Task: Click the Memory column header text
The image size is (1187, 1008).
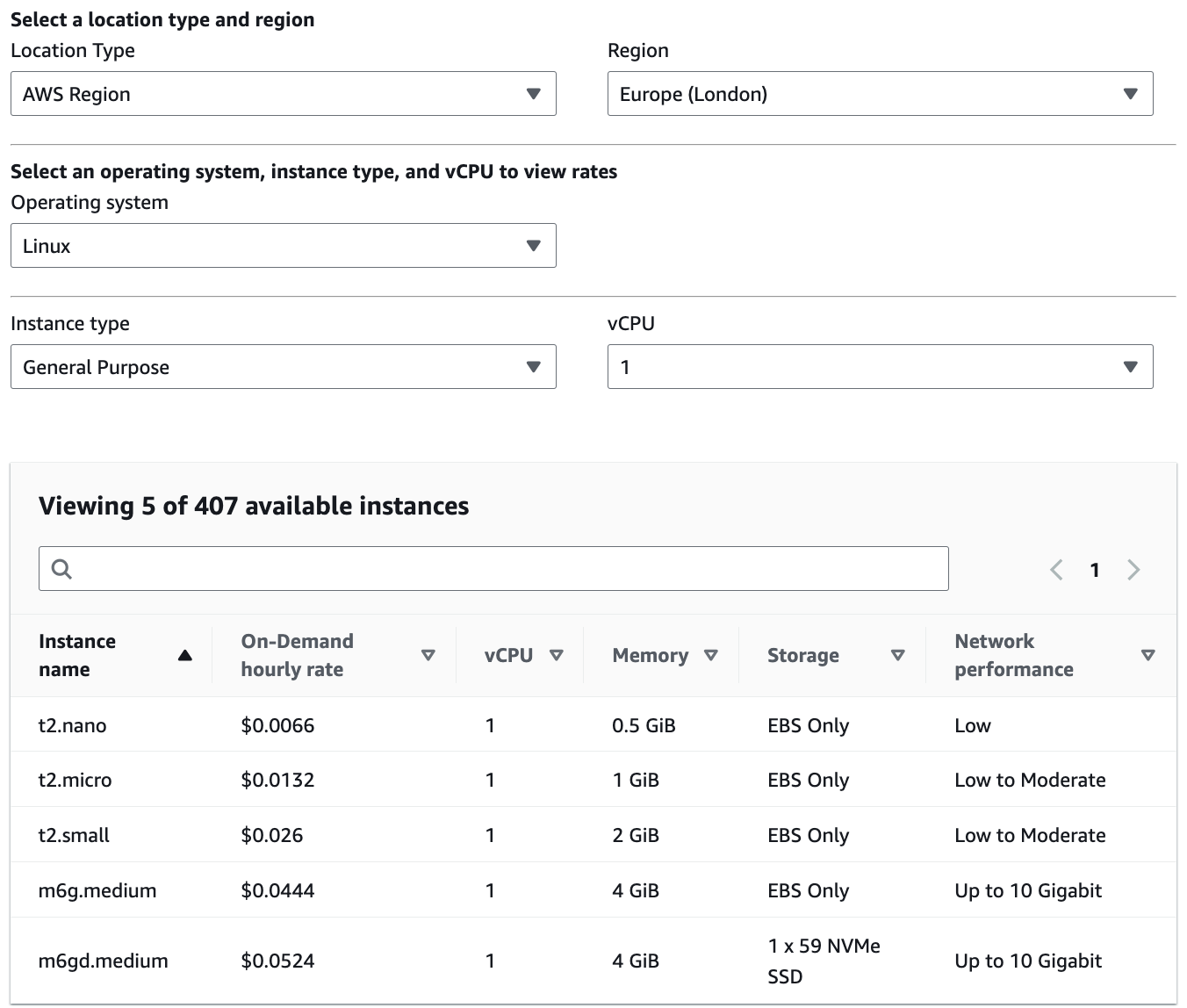Action: coord(651,655)
